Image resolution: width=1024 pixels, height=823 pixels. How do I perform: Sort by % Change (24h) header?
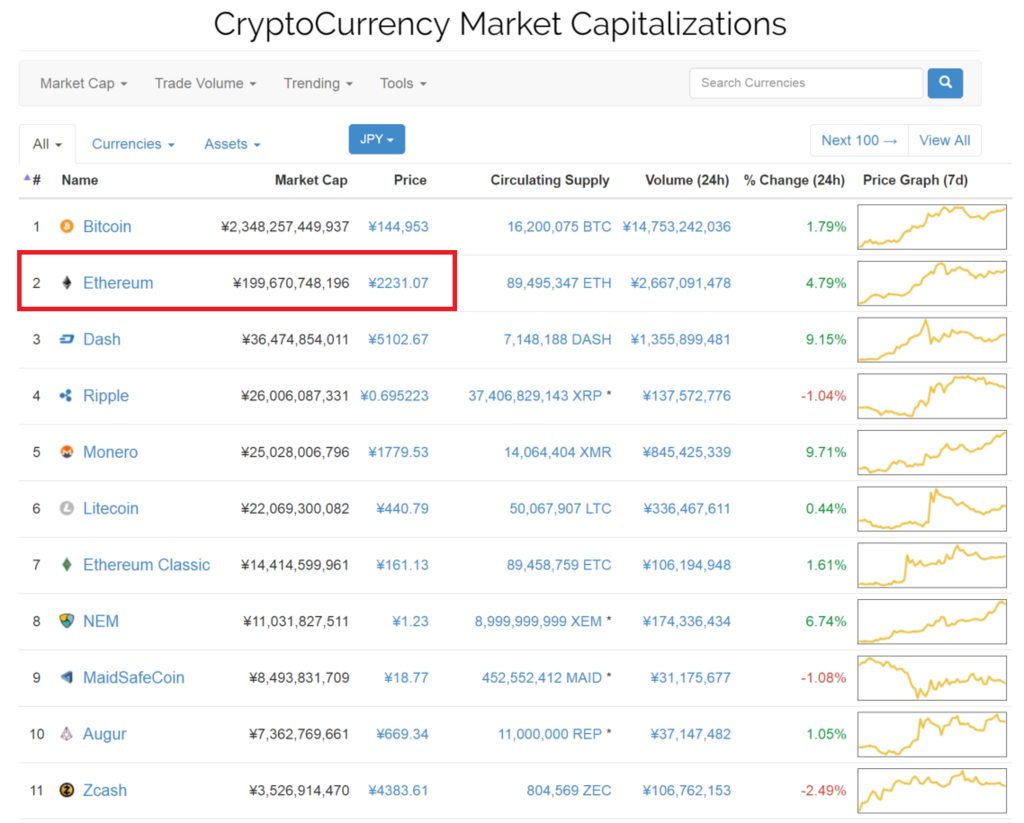[x=794, y=180]
